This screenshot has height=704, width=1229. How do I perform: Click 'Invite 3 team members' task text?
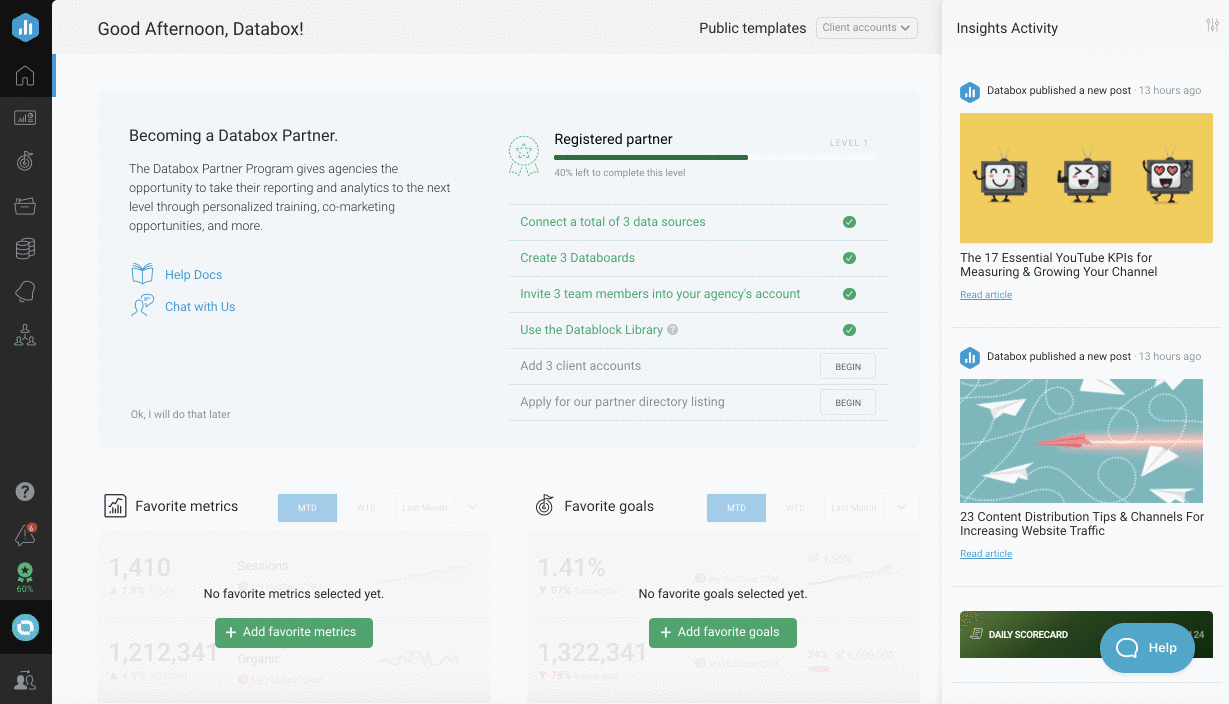pyautogui.click(x=660, y=294)
